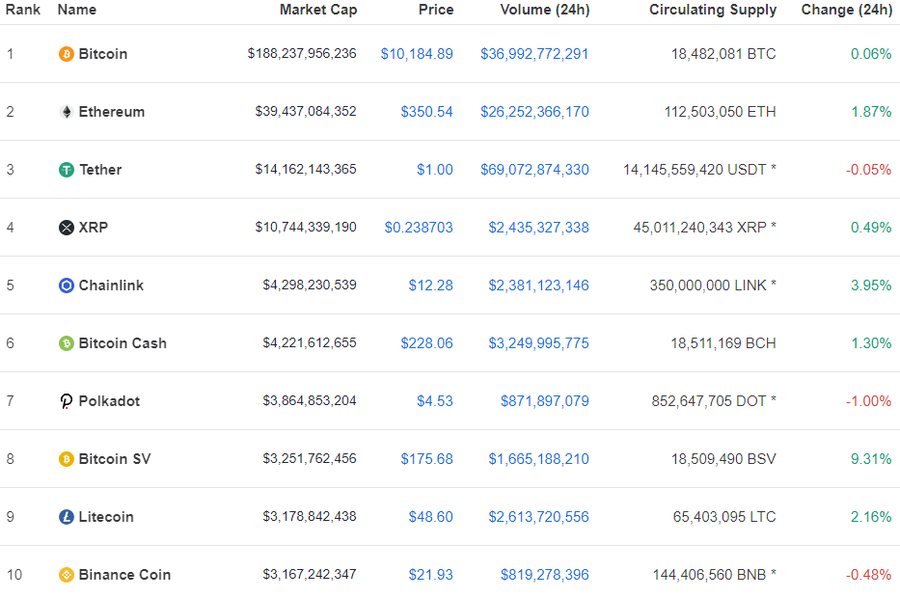Click XRP price $0.238703
The width and height of the screenshot is (900, 598).
(418, 228)
